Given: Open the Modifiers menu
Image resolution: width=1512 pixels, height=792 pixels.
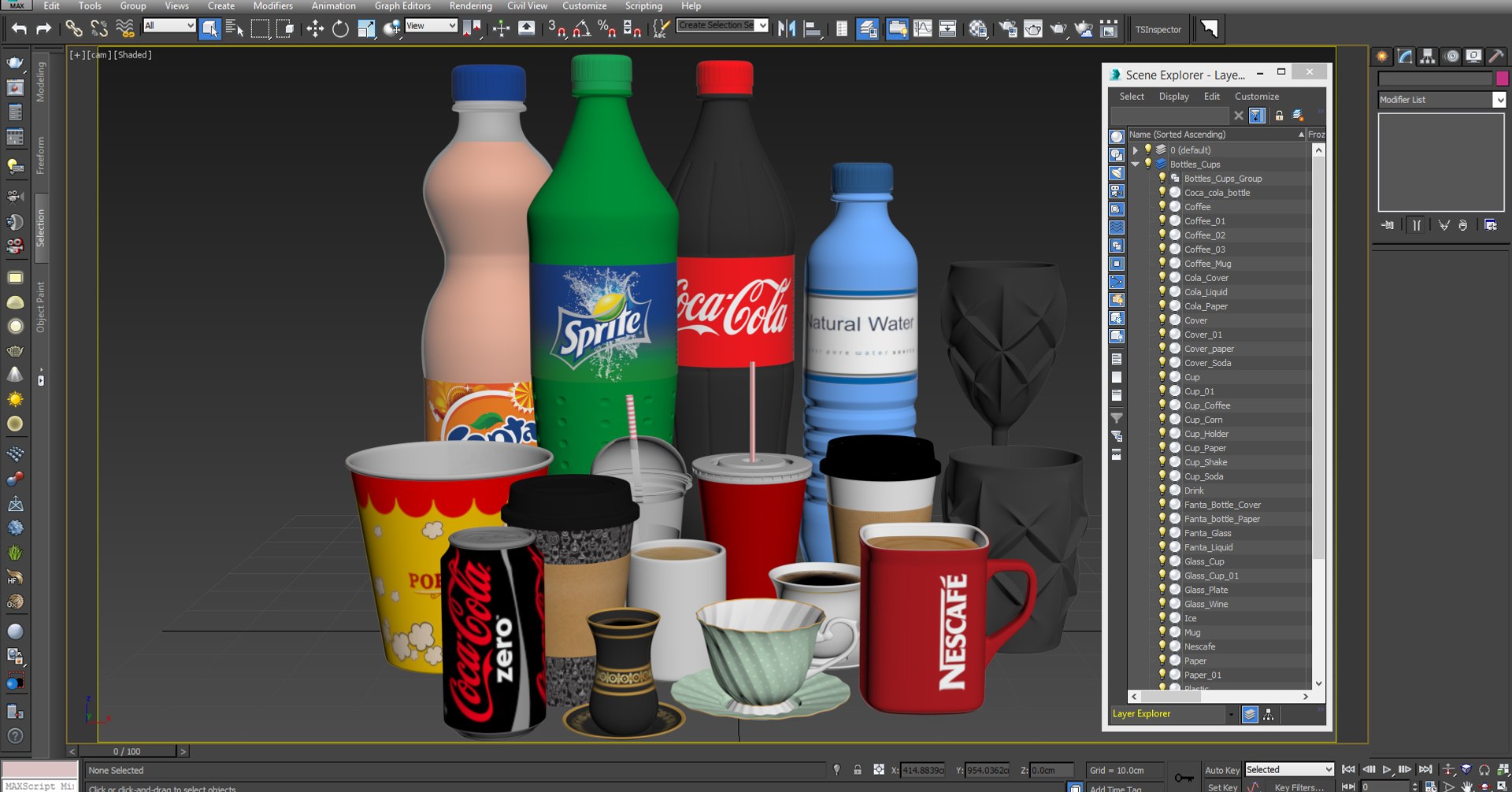Looking at the screenshot, I should tap(272, 6).
